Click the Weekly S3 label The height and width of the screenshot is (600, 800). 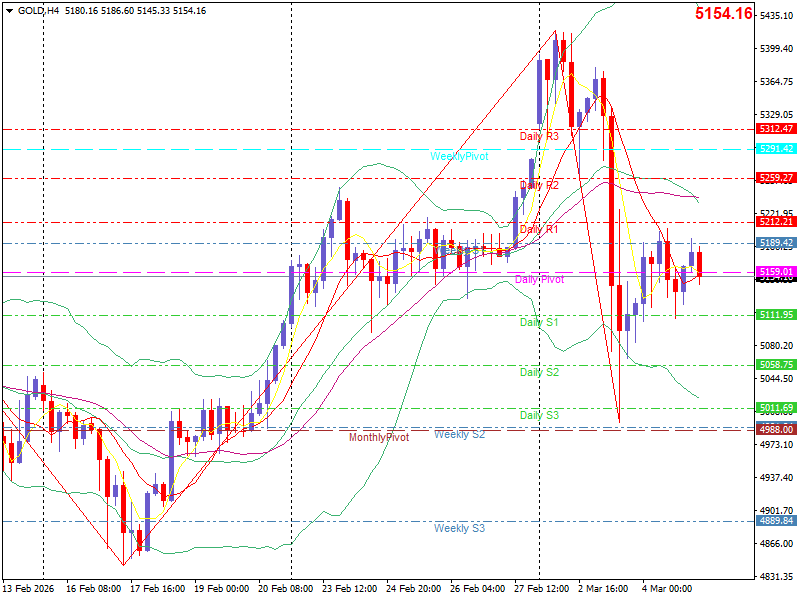[x=459, y=527]
